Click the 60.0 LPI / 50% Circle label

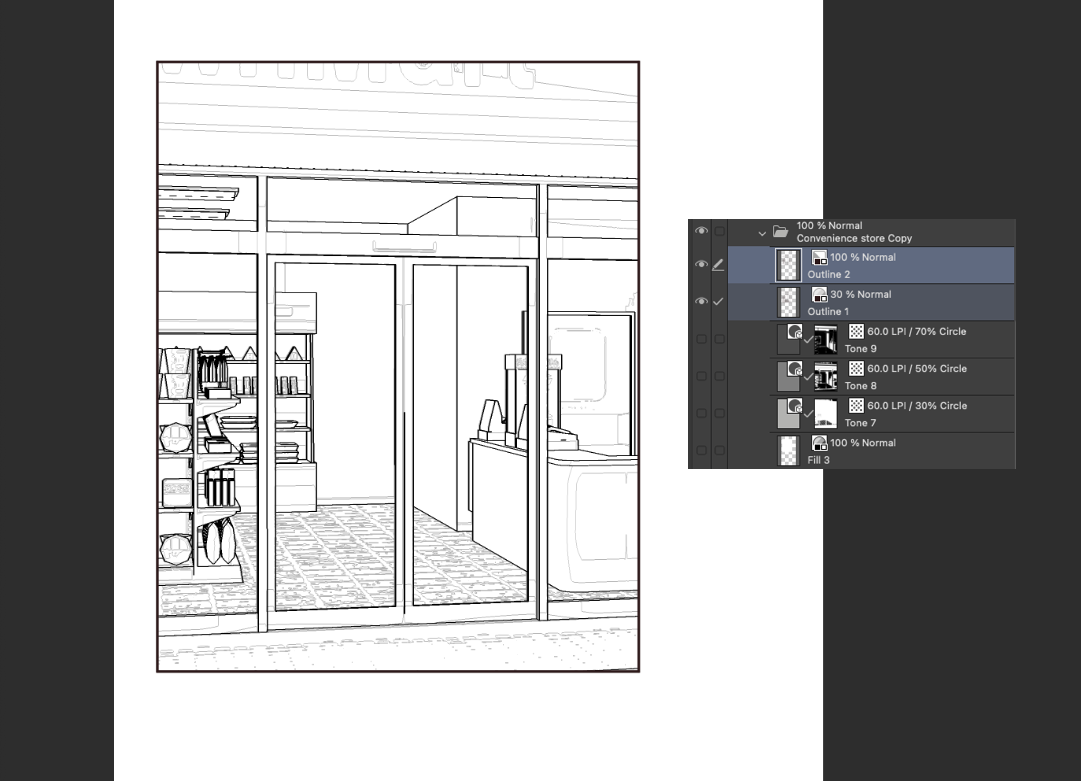(917, 369)
